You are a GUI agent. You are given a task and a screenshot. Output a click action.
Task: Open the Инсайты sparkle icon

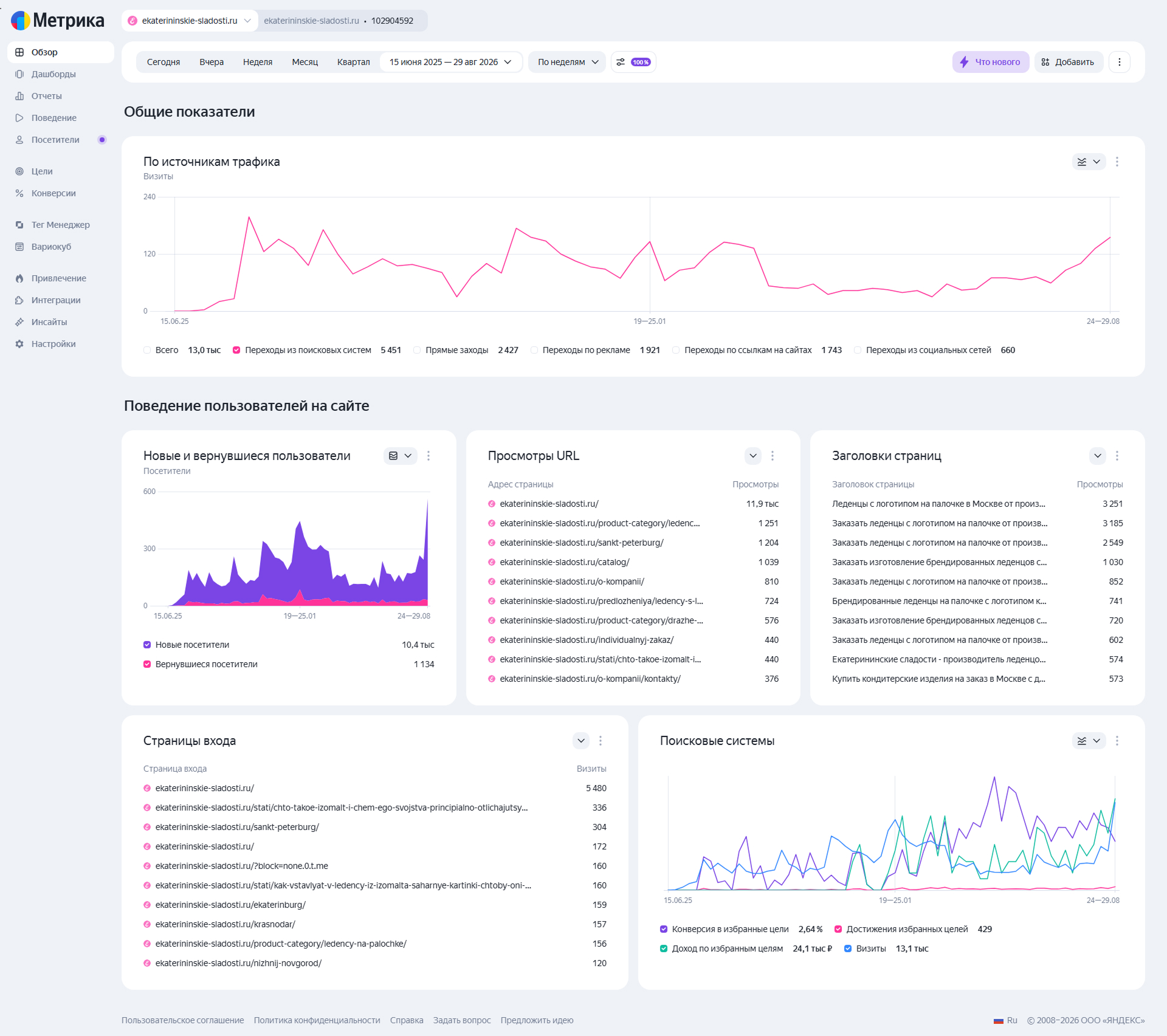tap(19, 322)
